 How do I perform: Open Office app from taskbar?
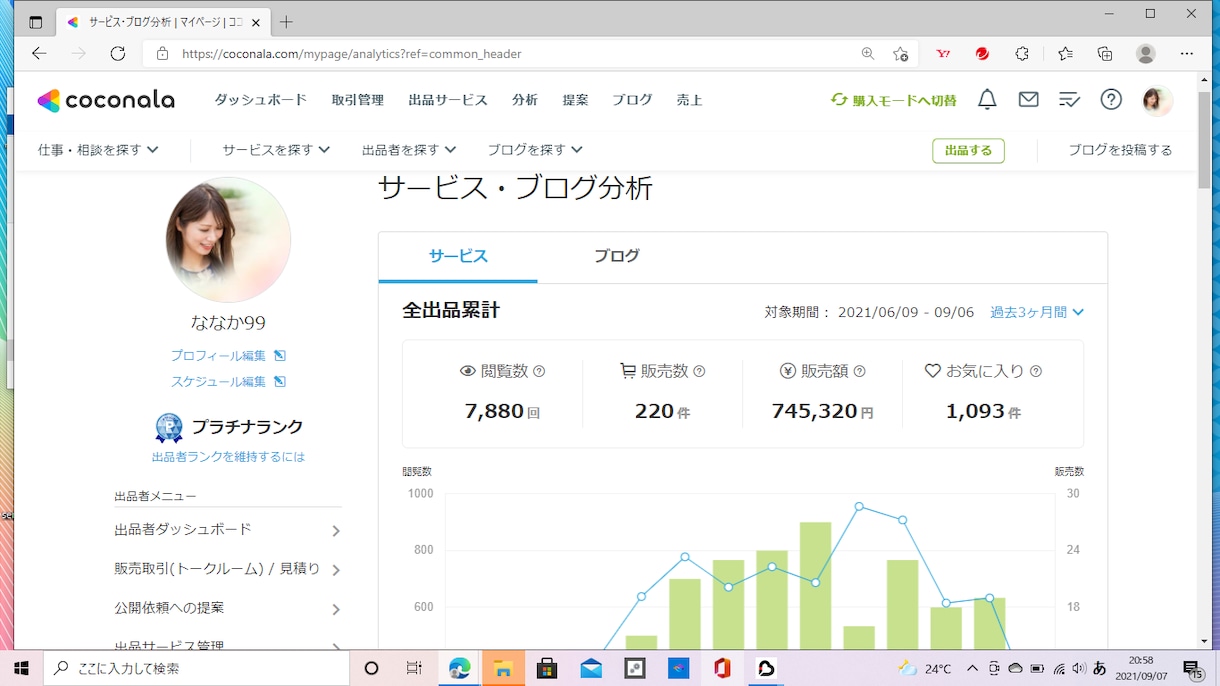tap(722, 668)
